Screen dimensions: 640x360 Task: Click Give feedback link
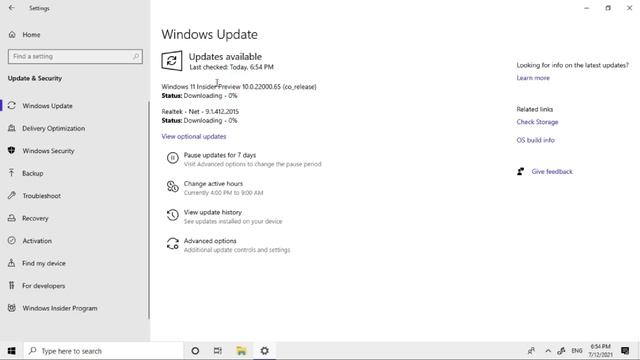552,172
